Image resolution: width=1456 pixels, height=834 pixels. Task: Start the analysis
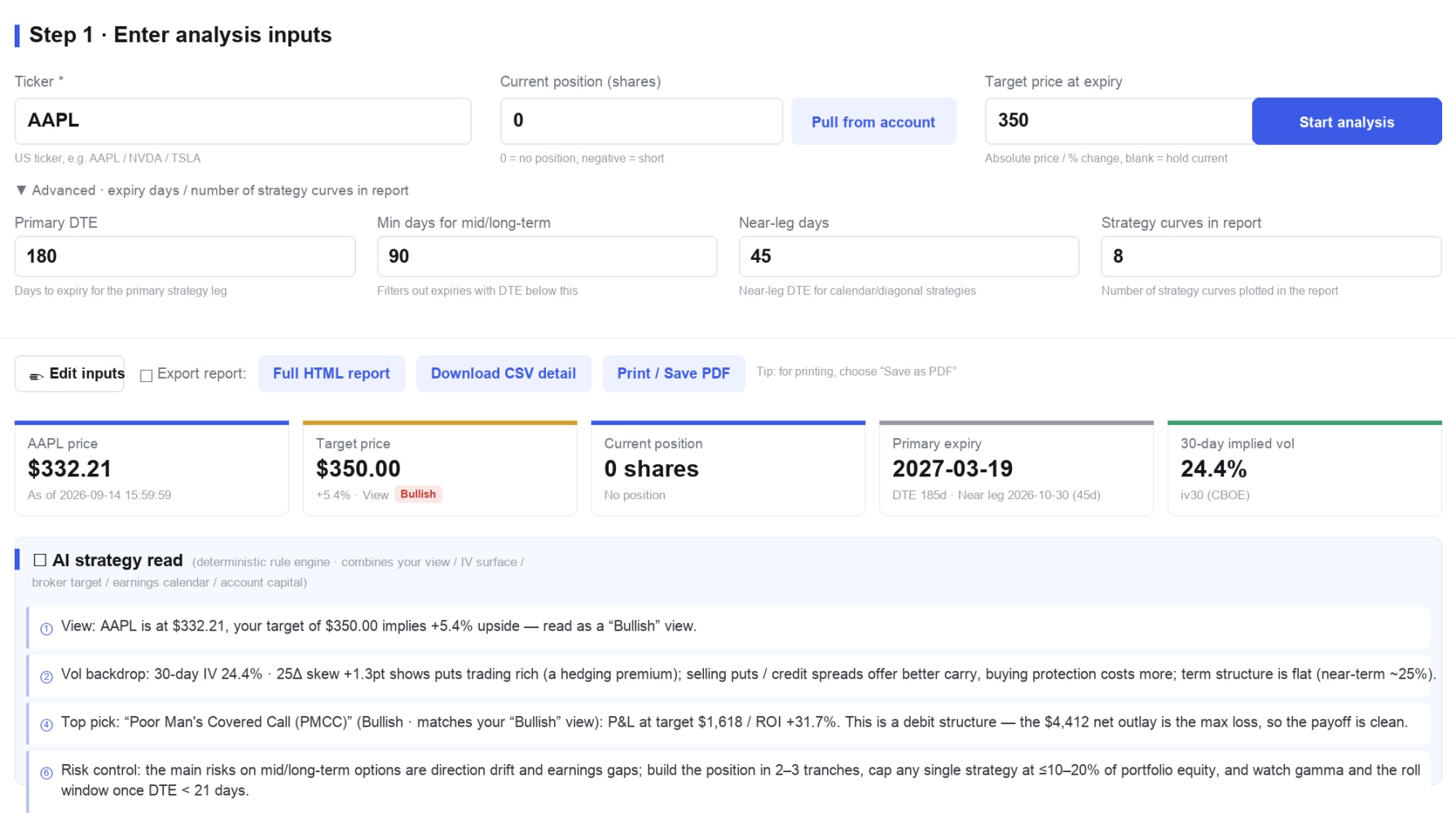tap(1347, 121)
